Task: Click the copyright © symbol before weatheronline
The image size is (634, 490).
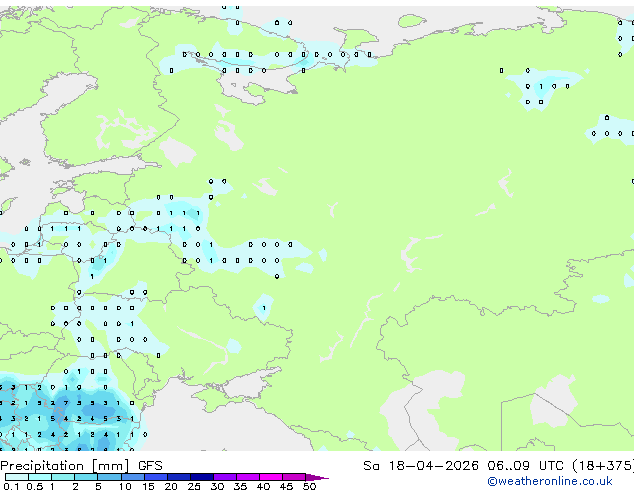Action: coord(492,482)
